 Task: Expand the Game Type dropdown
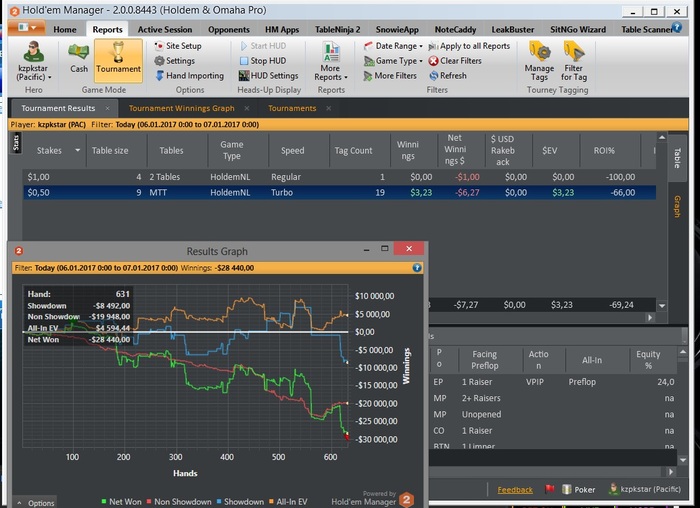394,61
